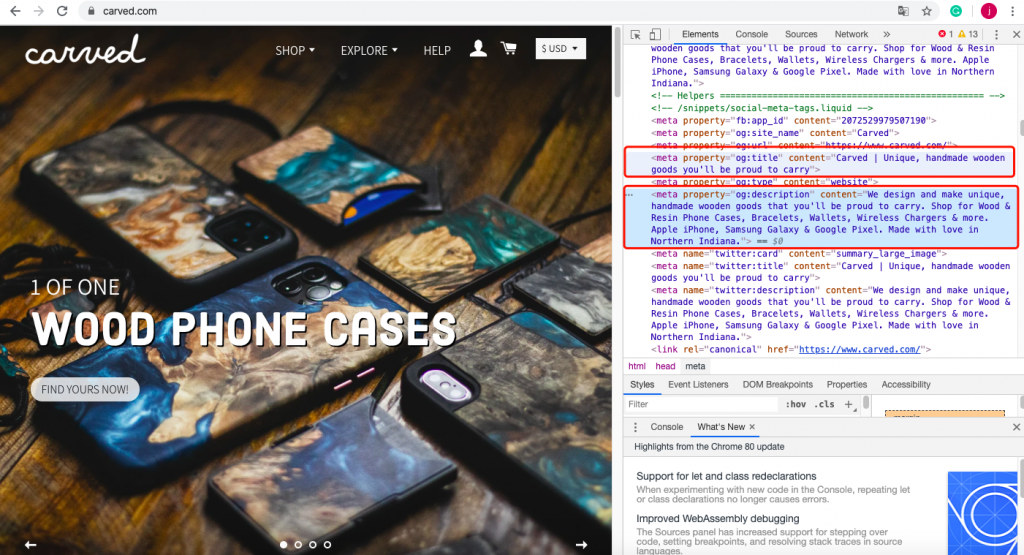
Task: Expand the og:description row ellipsis
Action: click(x=630, y=195)
